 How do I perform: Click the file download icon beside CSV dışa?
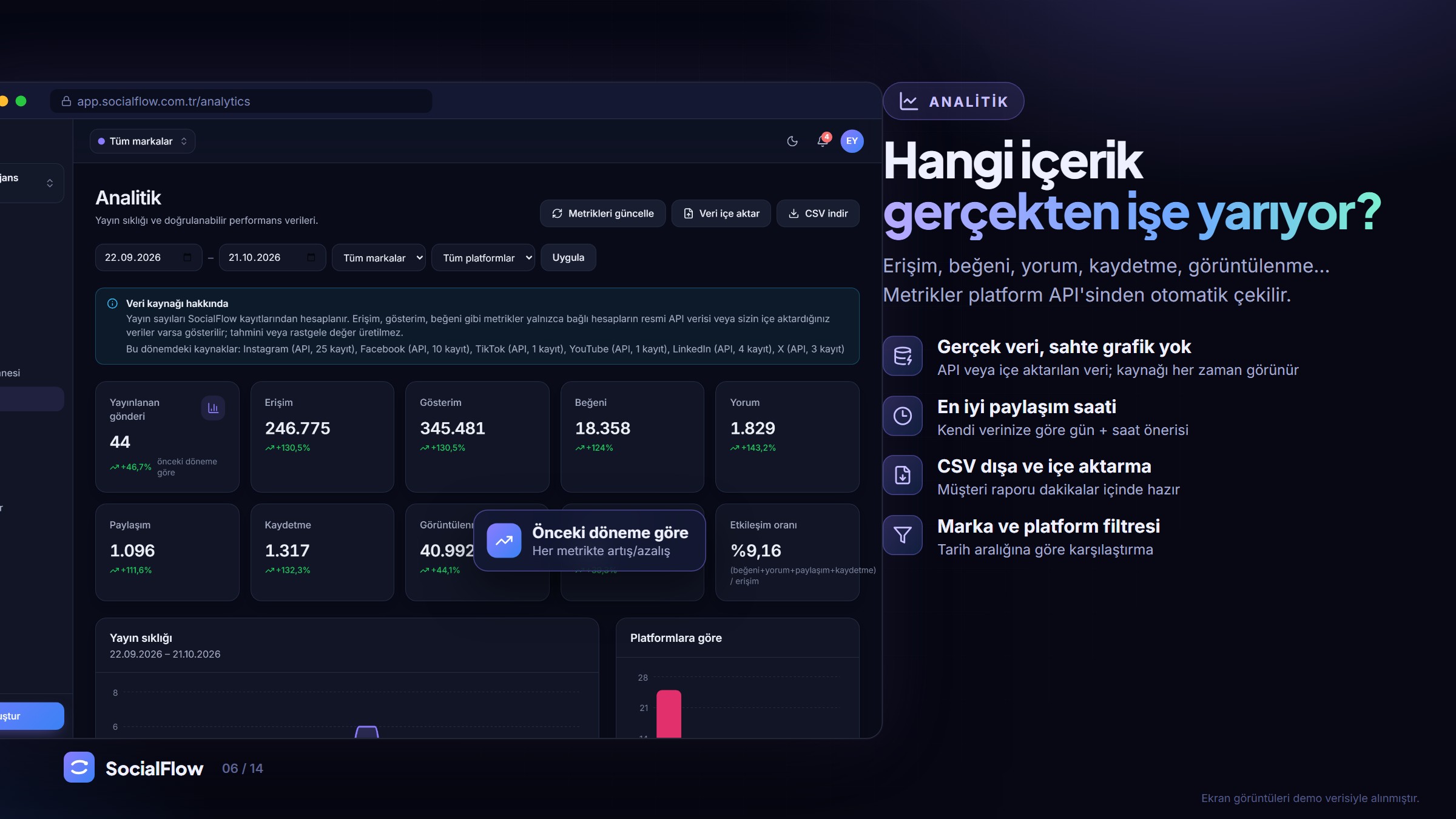coord(903,475)
